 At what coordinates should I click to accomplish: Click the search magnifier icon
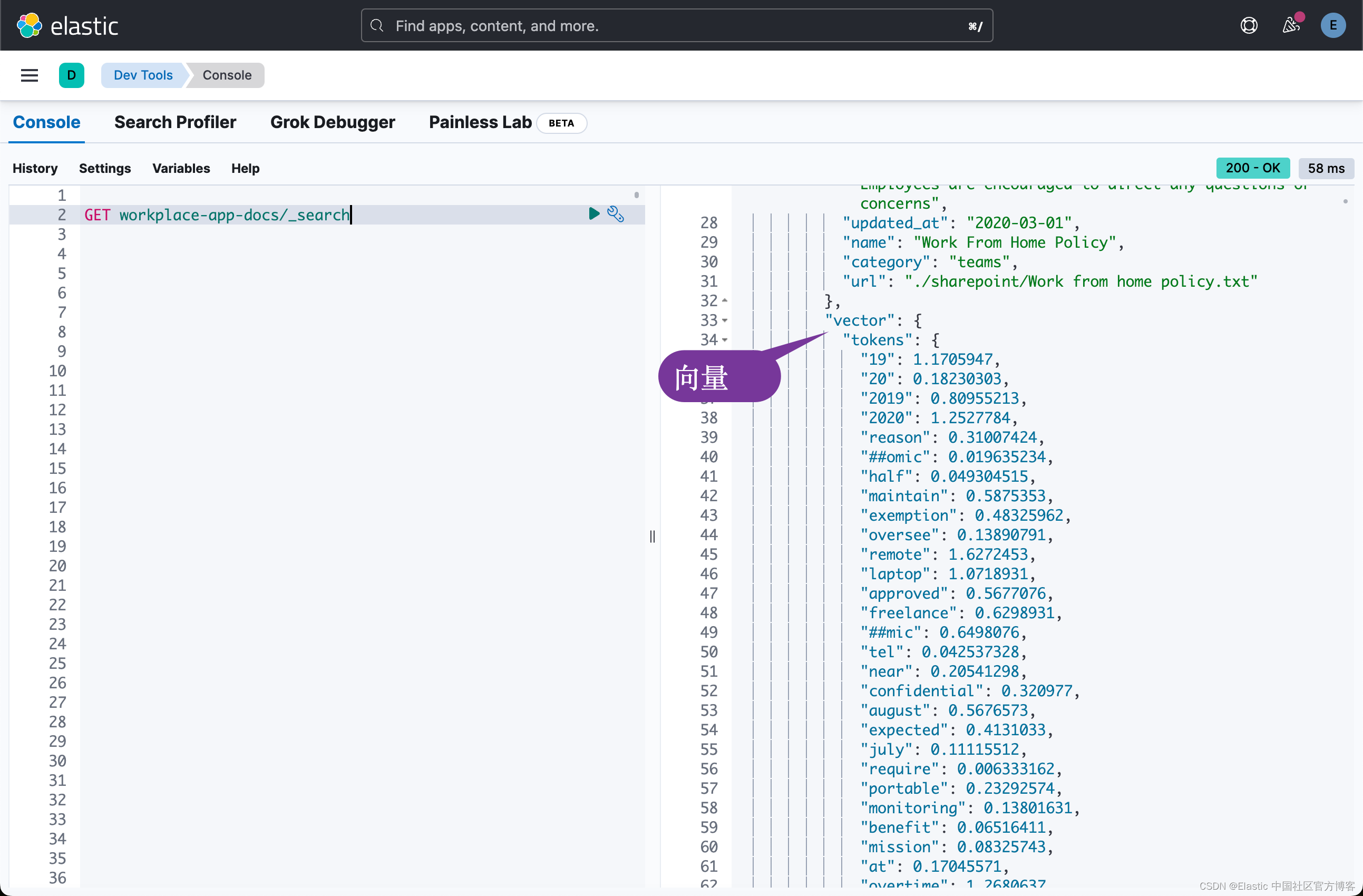377,25
